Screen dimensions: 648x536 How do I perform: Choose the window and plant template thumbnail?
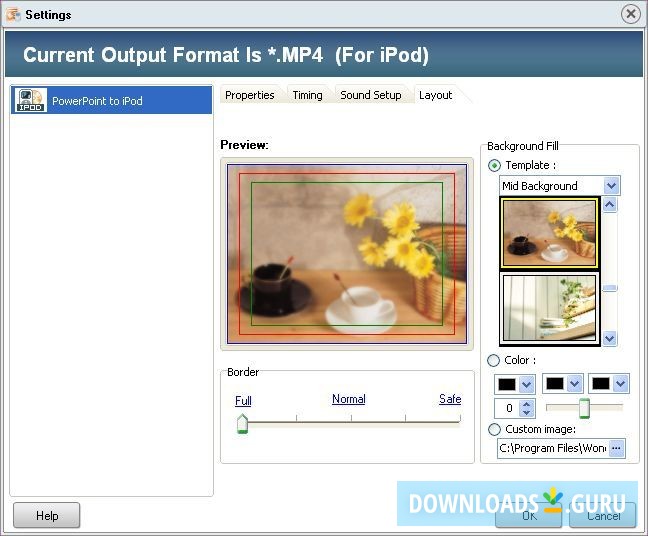point(549,308)
